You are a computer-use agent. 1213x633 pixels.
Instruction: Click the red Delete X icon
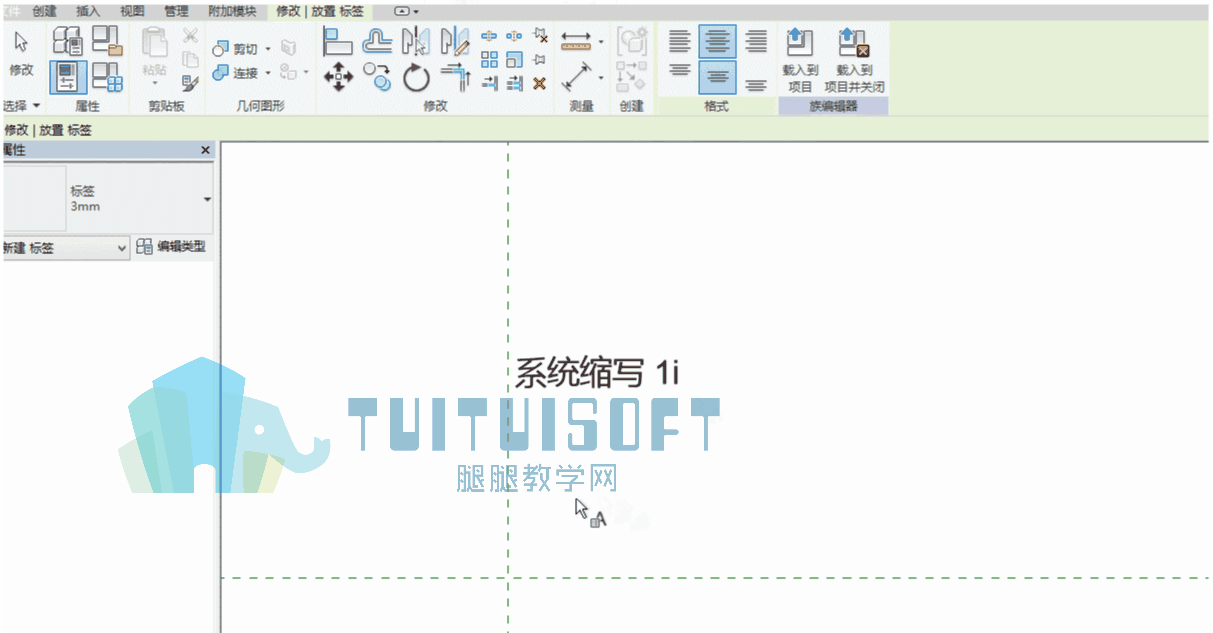[540, 84]
